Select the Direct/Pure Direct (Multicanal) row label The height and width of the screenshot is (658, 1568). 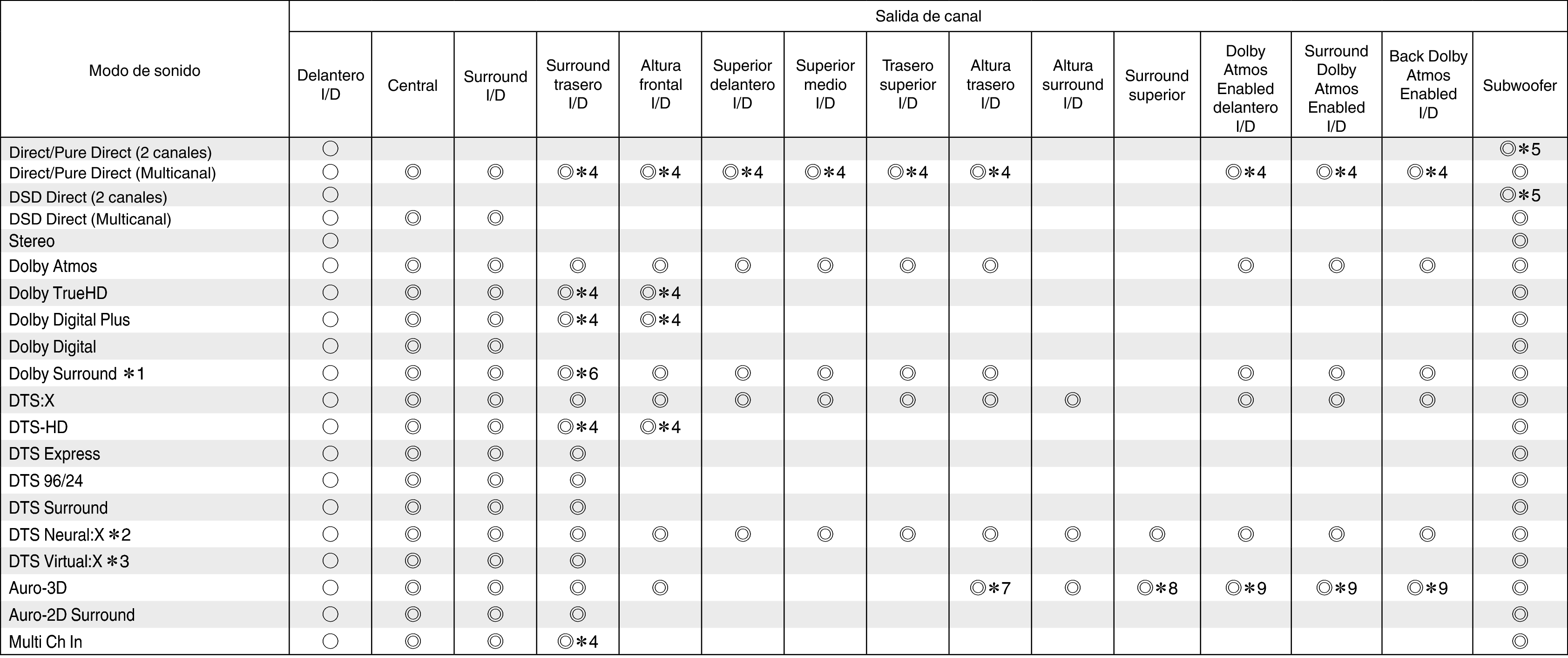click(x=113, y=174)
